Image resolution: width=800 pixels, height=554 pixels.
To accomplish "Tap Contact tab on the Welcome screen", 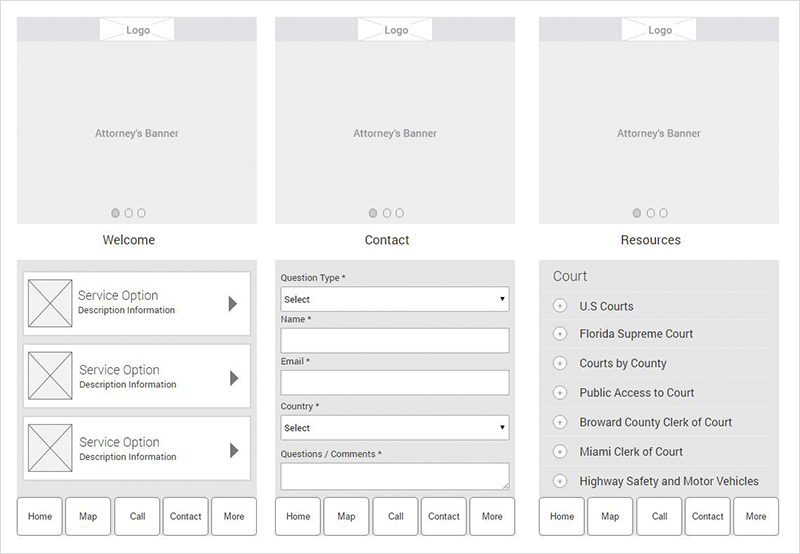I will click(186, 516).
